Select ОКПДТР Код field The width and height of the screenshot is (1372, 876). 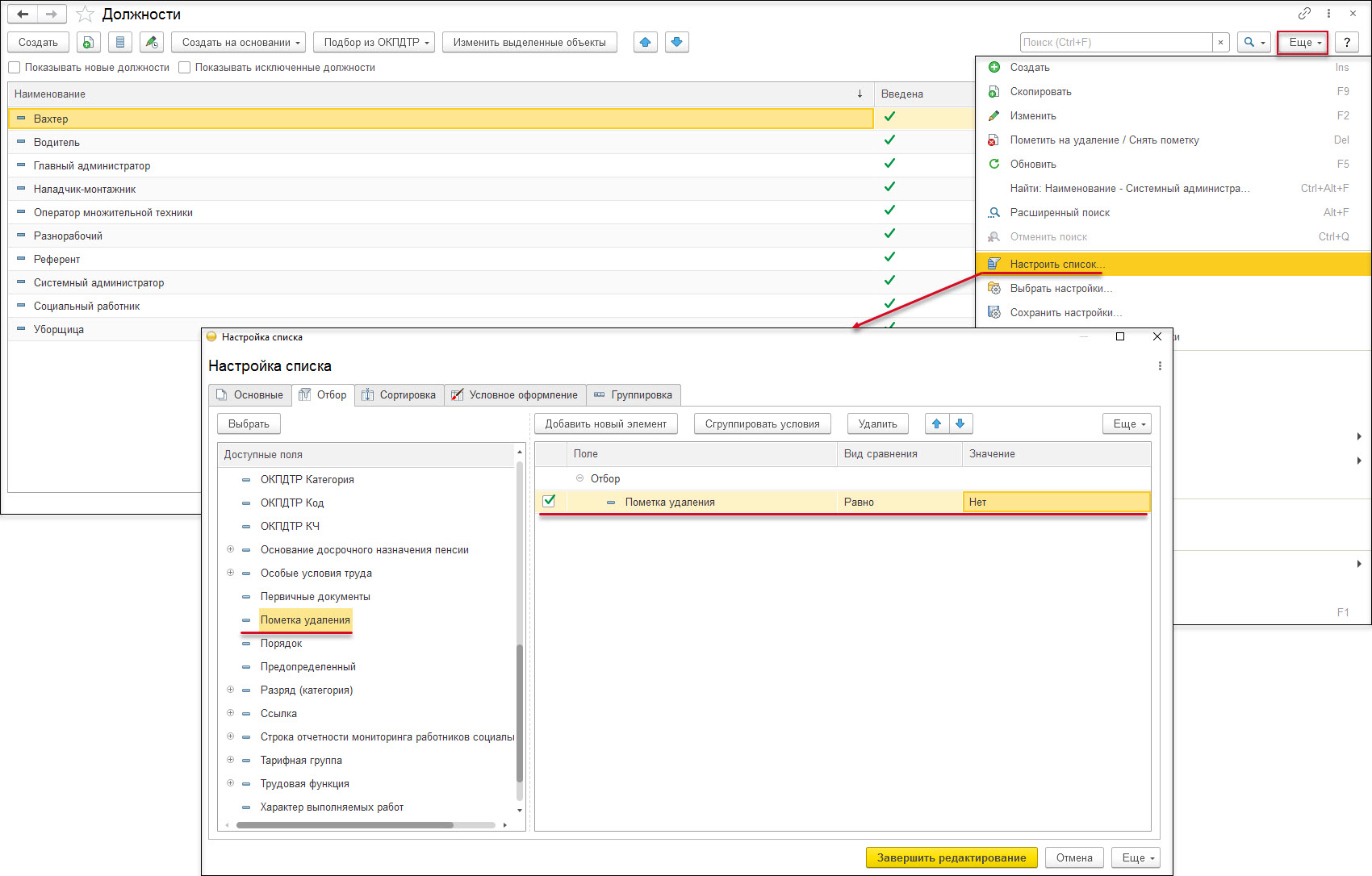pos(292,503)
